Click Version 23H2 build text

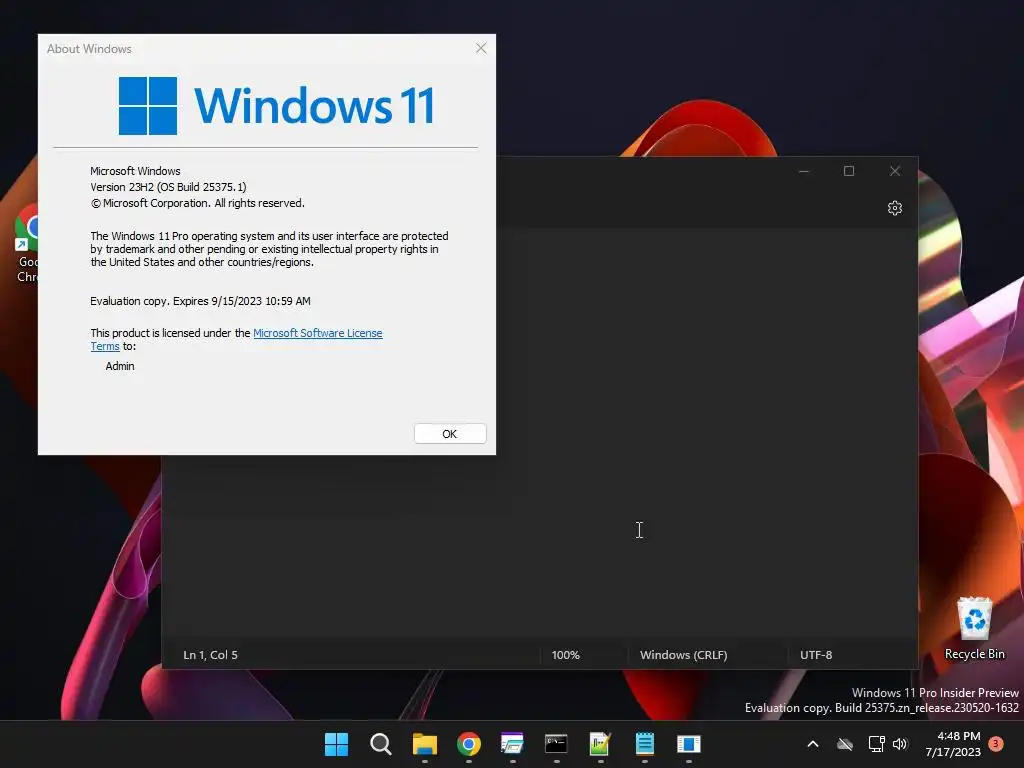pyautogui.click(x=168, y=187)
